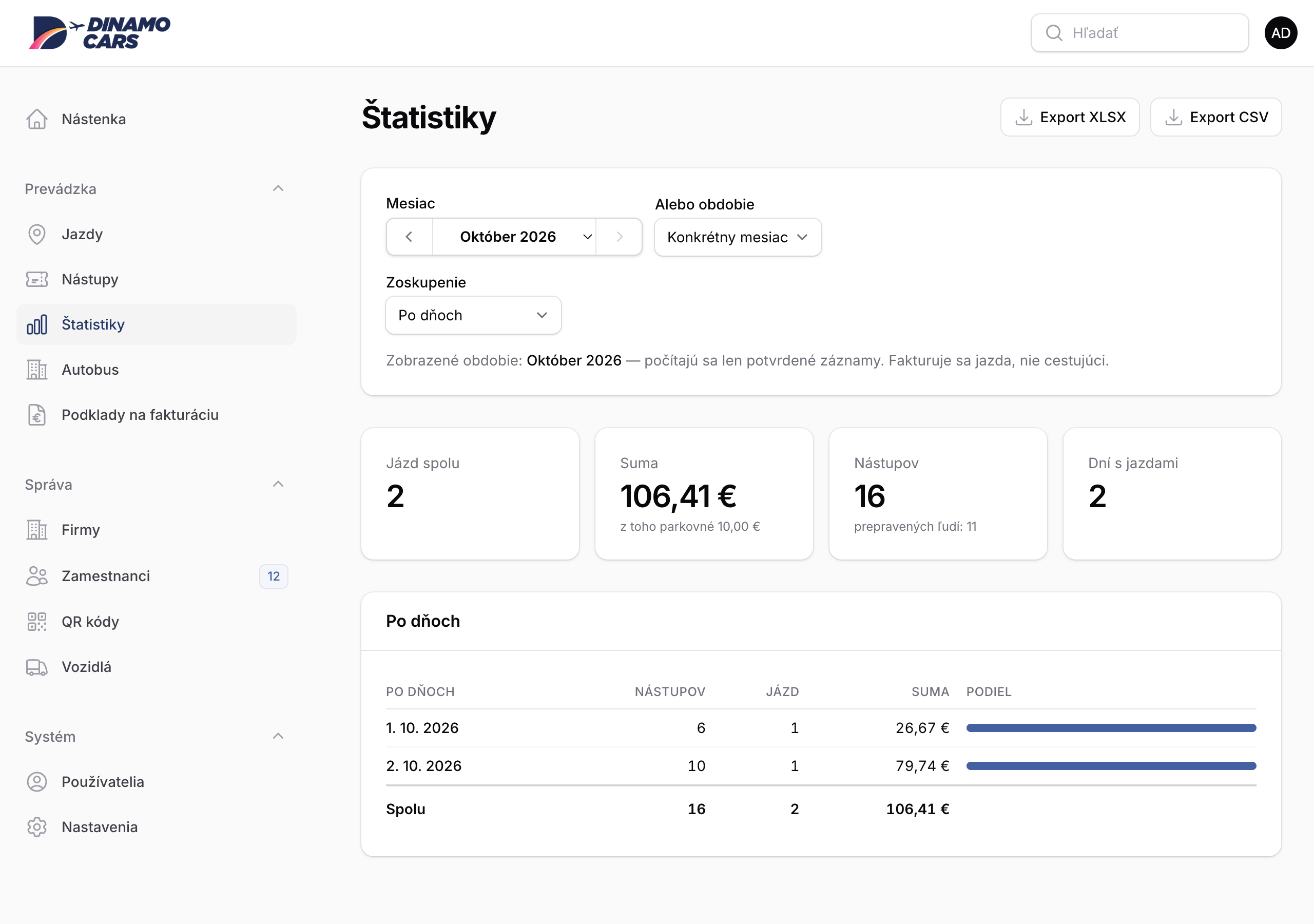Click the search magnifier icon
This screenshot has width=1314, height=924.
pyautogui.click(x=1054, y=33)
